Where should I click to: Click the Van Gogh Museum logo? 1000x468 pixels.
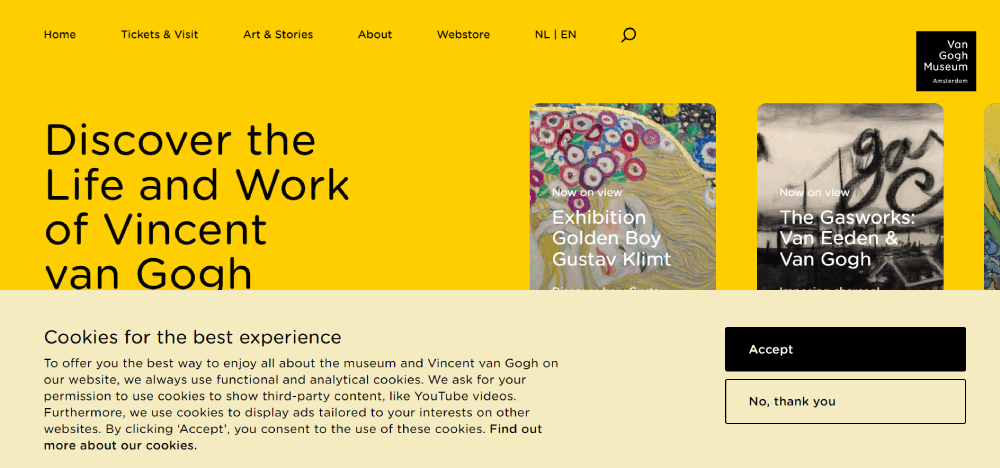(x=945, y=61)
